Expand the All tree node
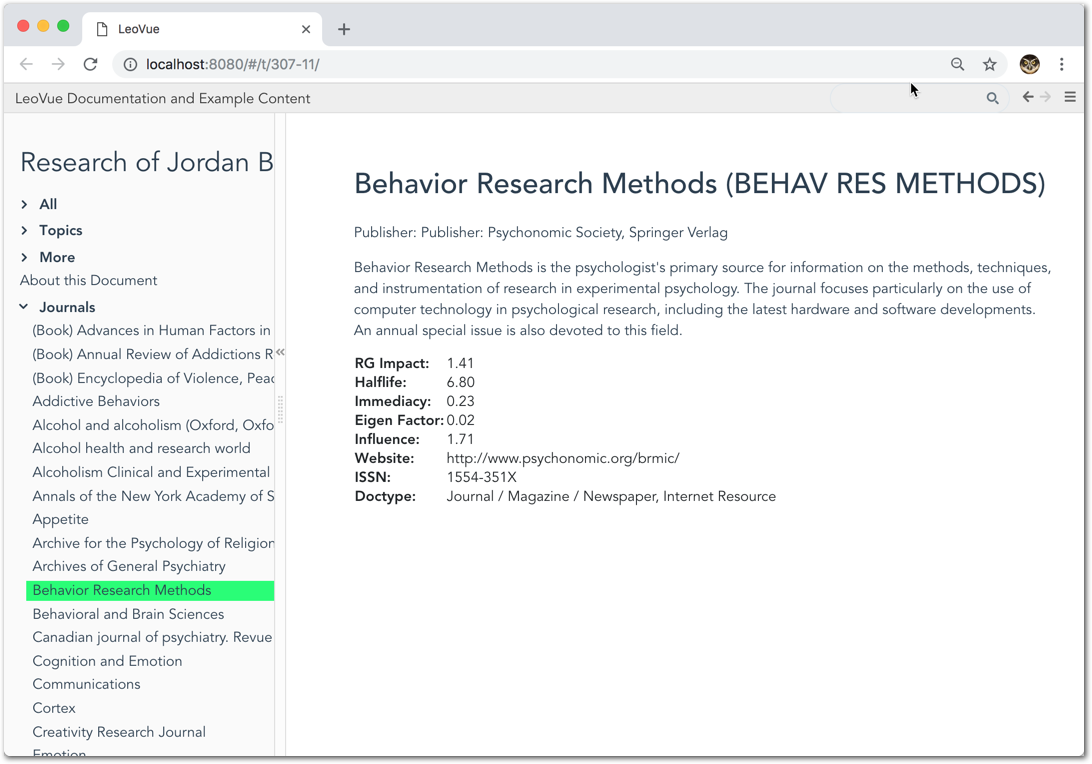The image size is (1092, 764). (x=24, y=204)
